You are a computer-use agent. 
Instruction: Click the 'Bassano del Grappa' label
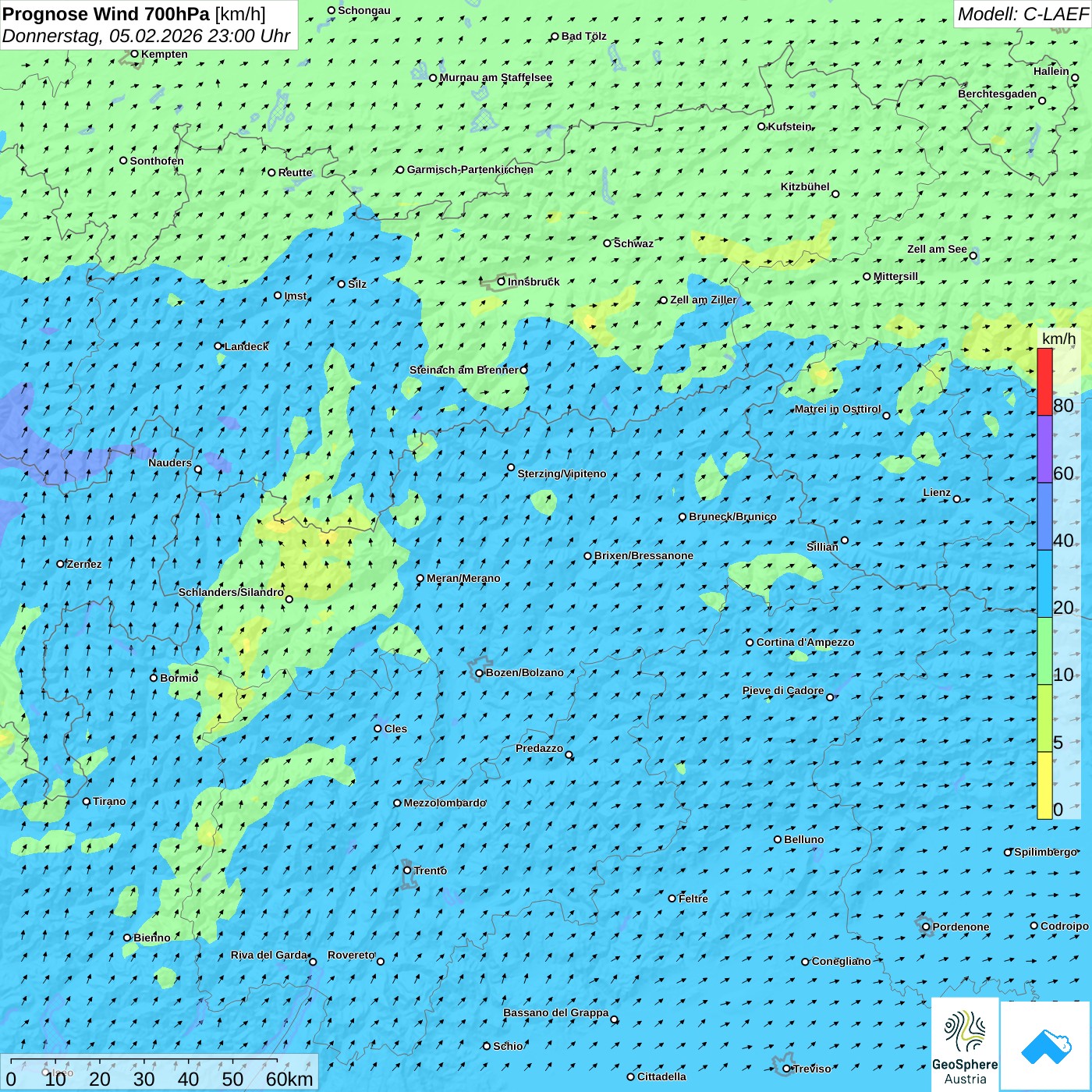(x=556, y=1013)
